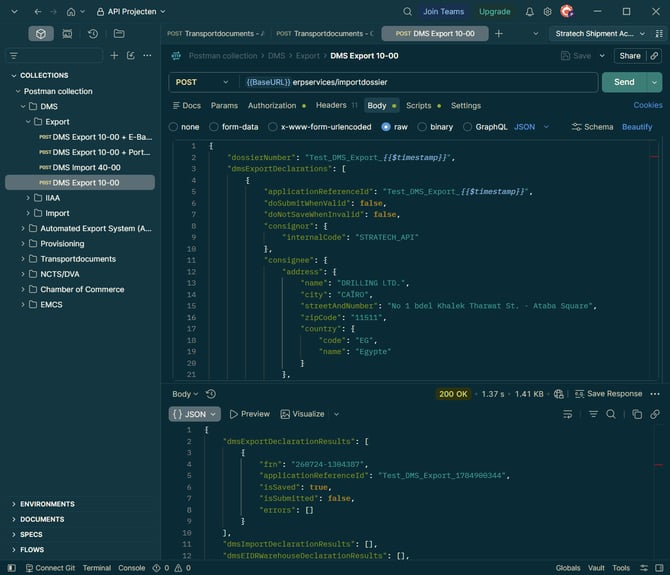Click Save Response button
Screen dimensions: 670x575
608,394
